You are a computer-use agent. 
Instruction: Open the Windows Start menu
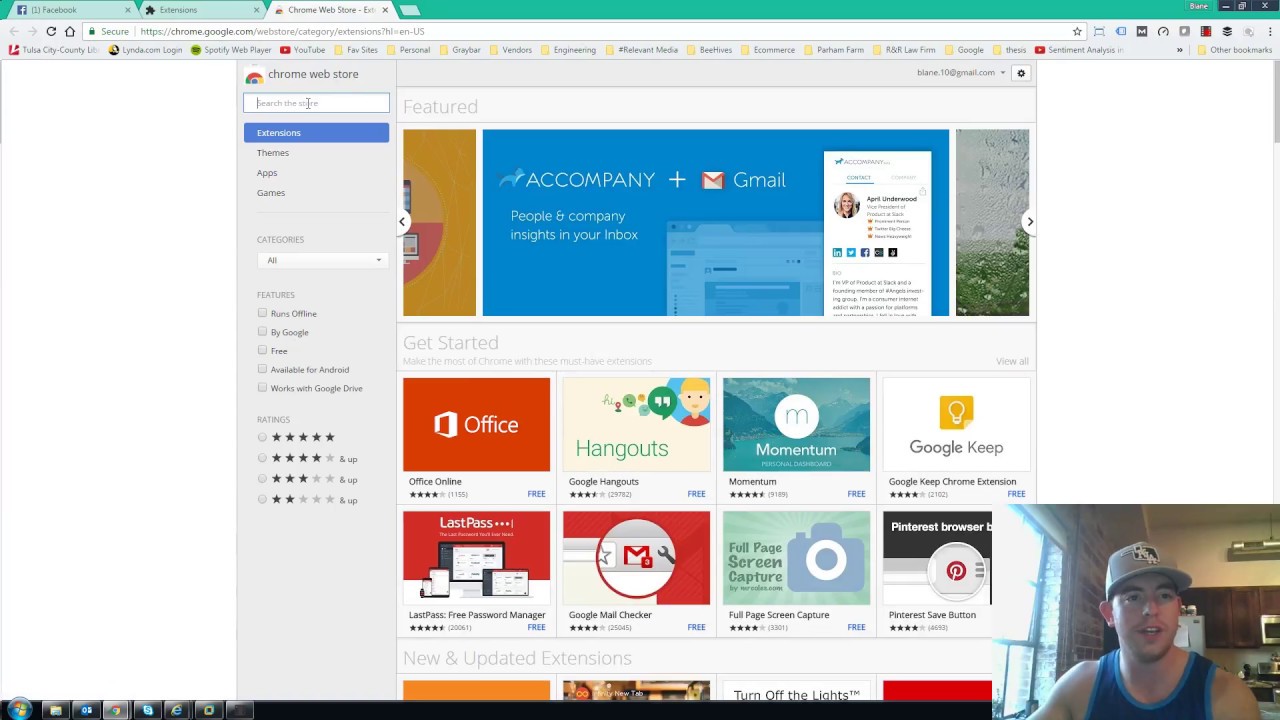pos(19,710)
